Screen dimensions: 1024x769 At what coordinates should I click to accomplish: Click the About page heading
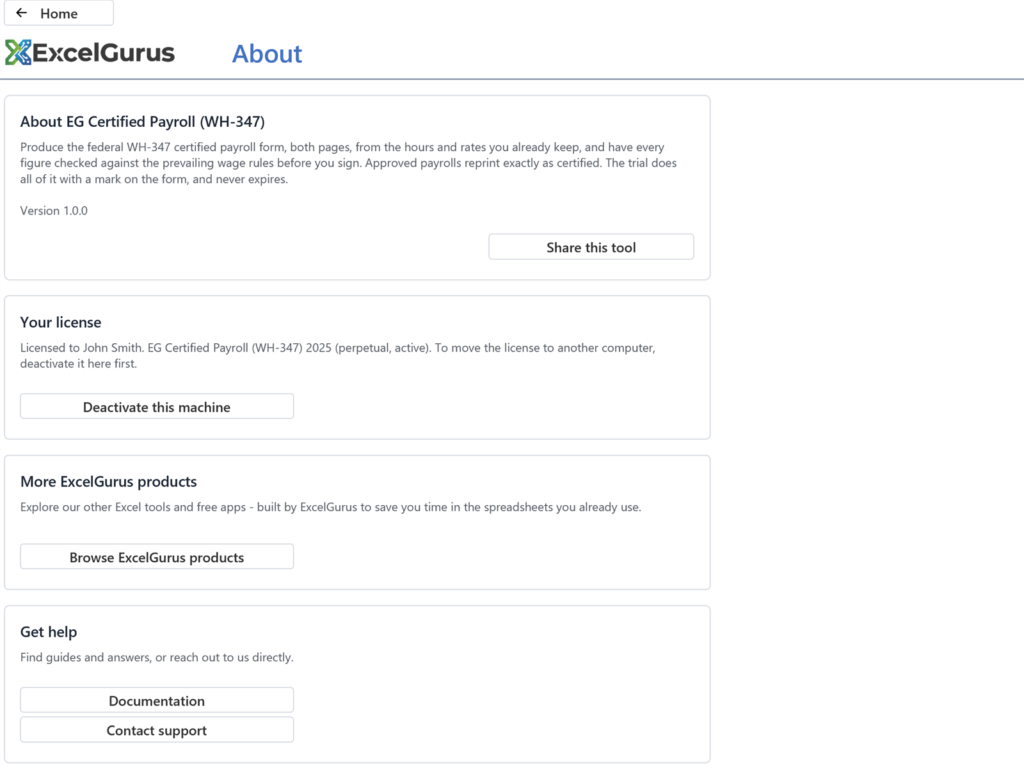267,54
